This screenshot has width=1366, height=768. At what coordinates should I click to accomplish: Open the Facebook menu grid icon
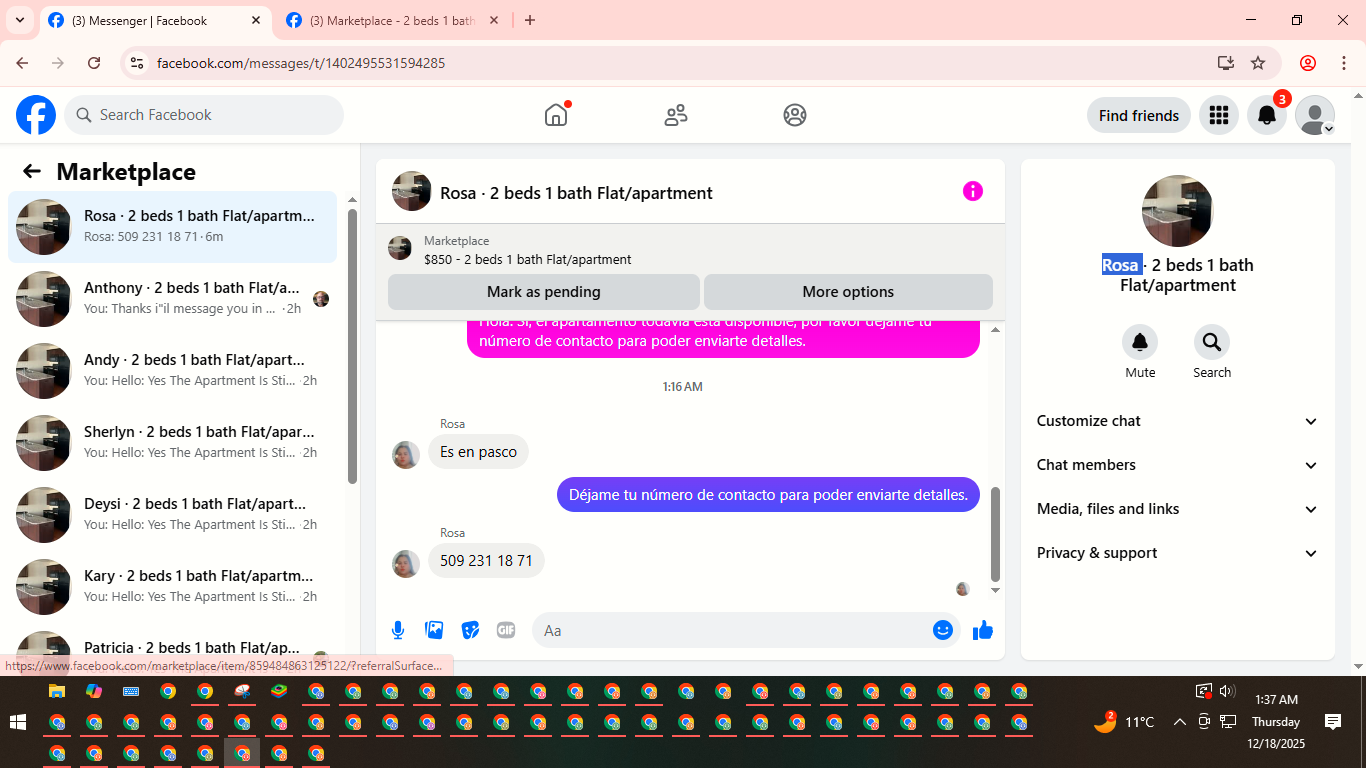coord(1218,115)
